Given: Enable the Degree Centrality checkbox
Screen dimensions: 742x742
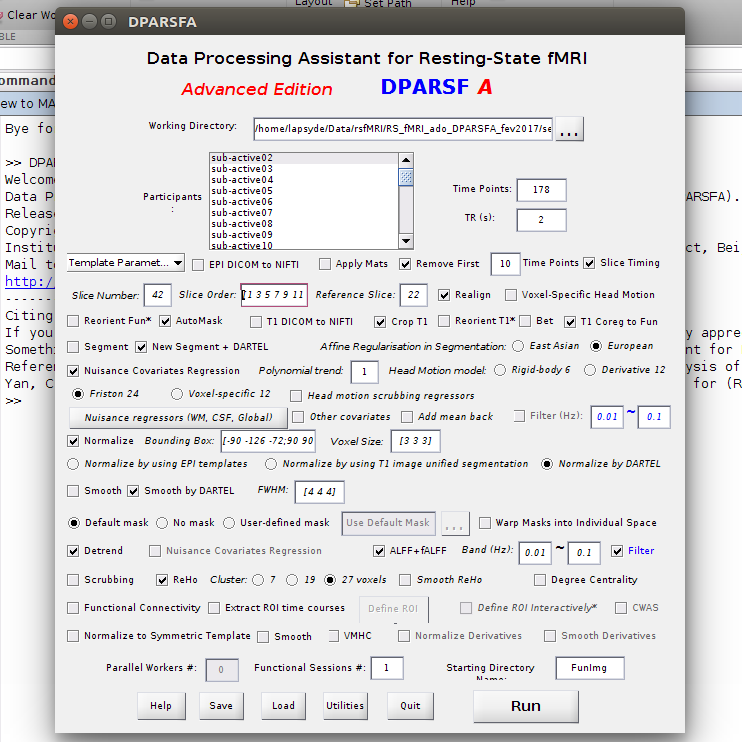Looking at the screenshot, I should pos(539,580).
